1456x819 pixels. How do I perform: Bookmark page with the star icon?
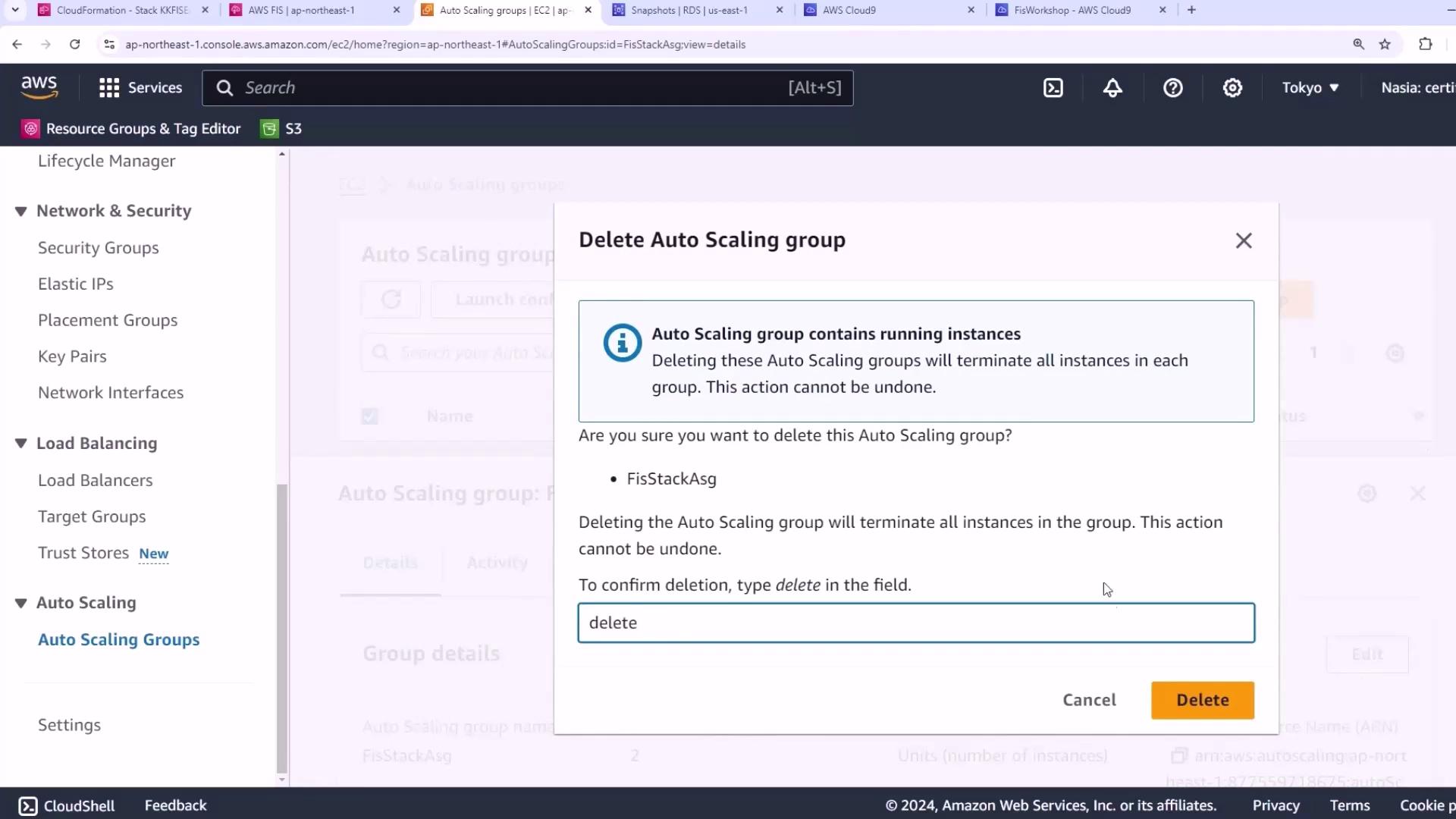point(1385,45)
